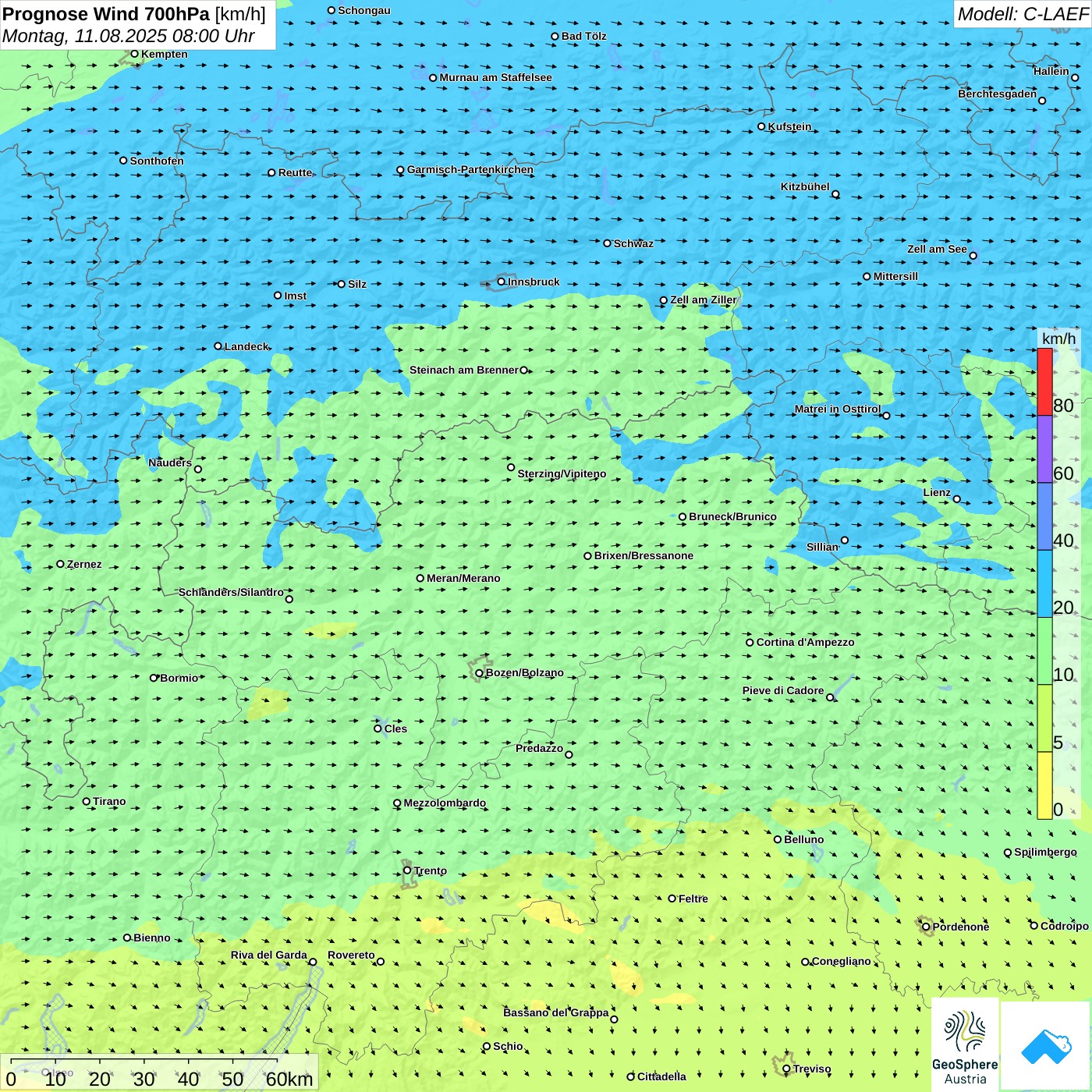Viewport: 1092px width, 1092px height.
Task: Click the 'Cittadella' label
Action: click(661, 1076)
